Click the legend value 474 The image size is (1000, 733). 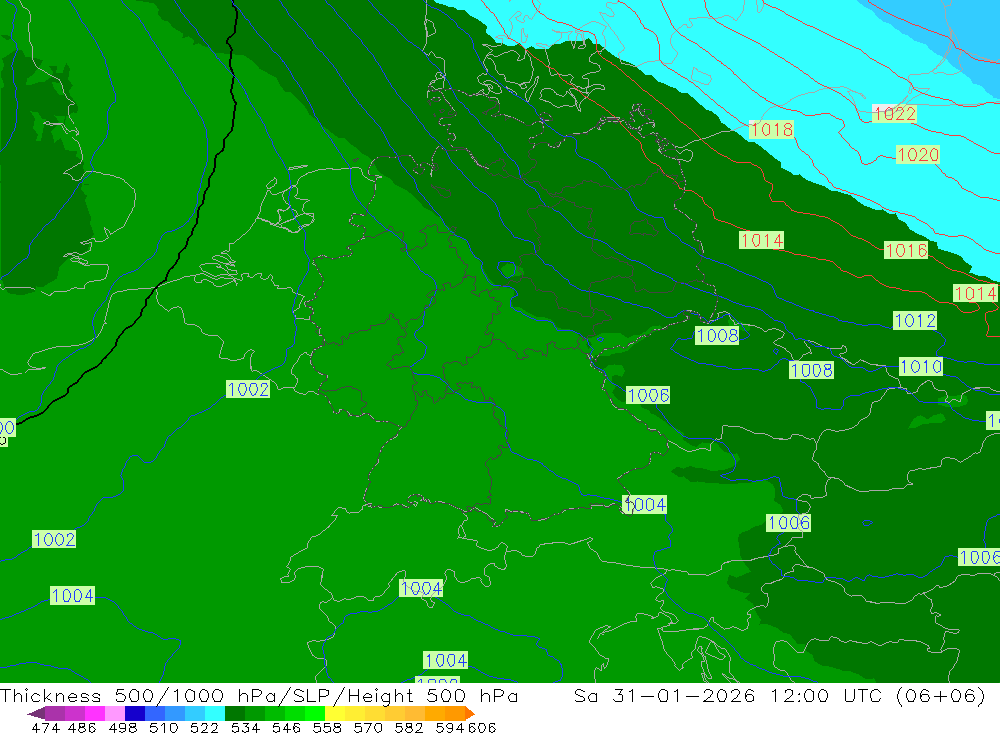point(45,728)
